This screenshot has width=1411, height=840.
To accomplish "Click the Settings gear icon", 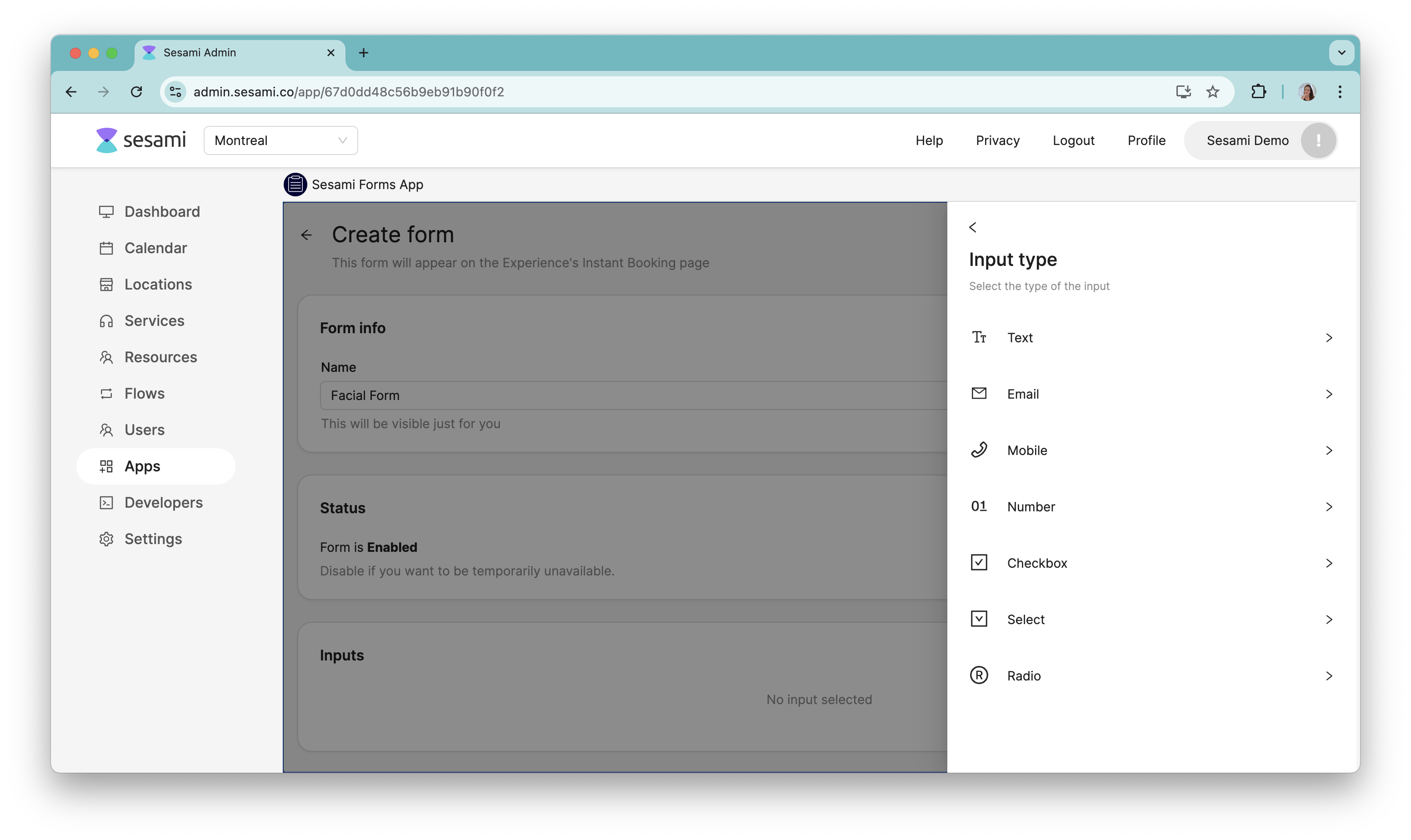I will pos(106,539).
